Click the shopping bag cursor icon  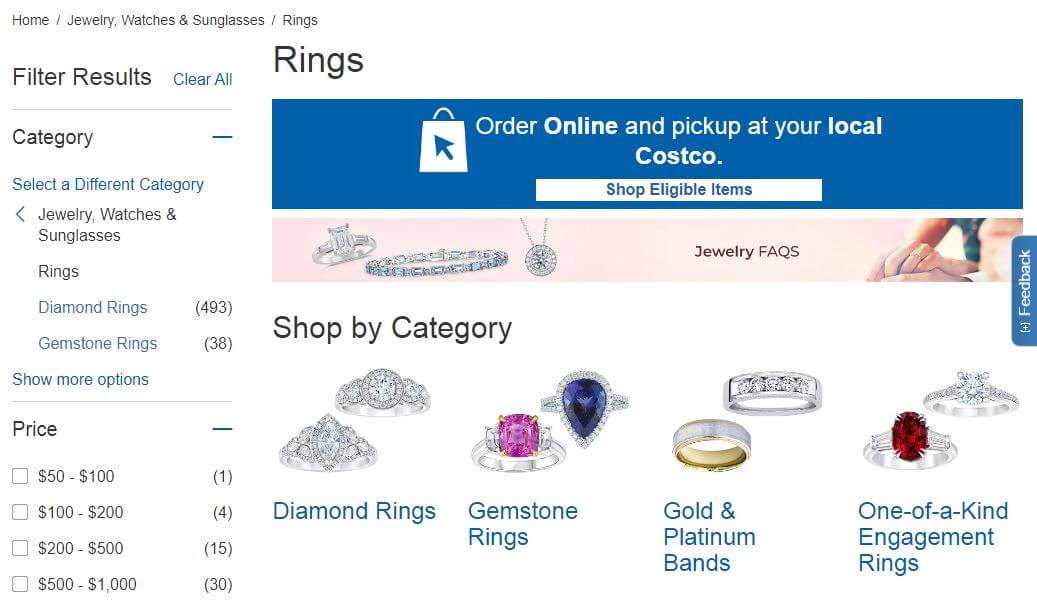[443, 141]
